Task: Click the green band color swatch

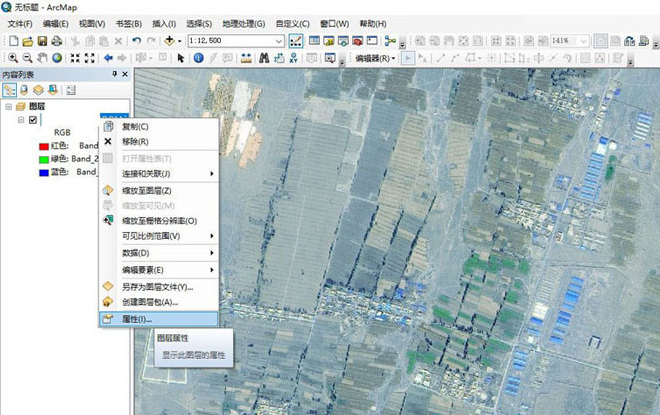Action: coord(44,160)
